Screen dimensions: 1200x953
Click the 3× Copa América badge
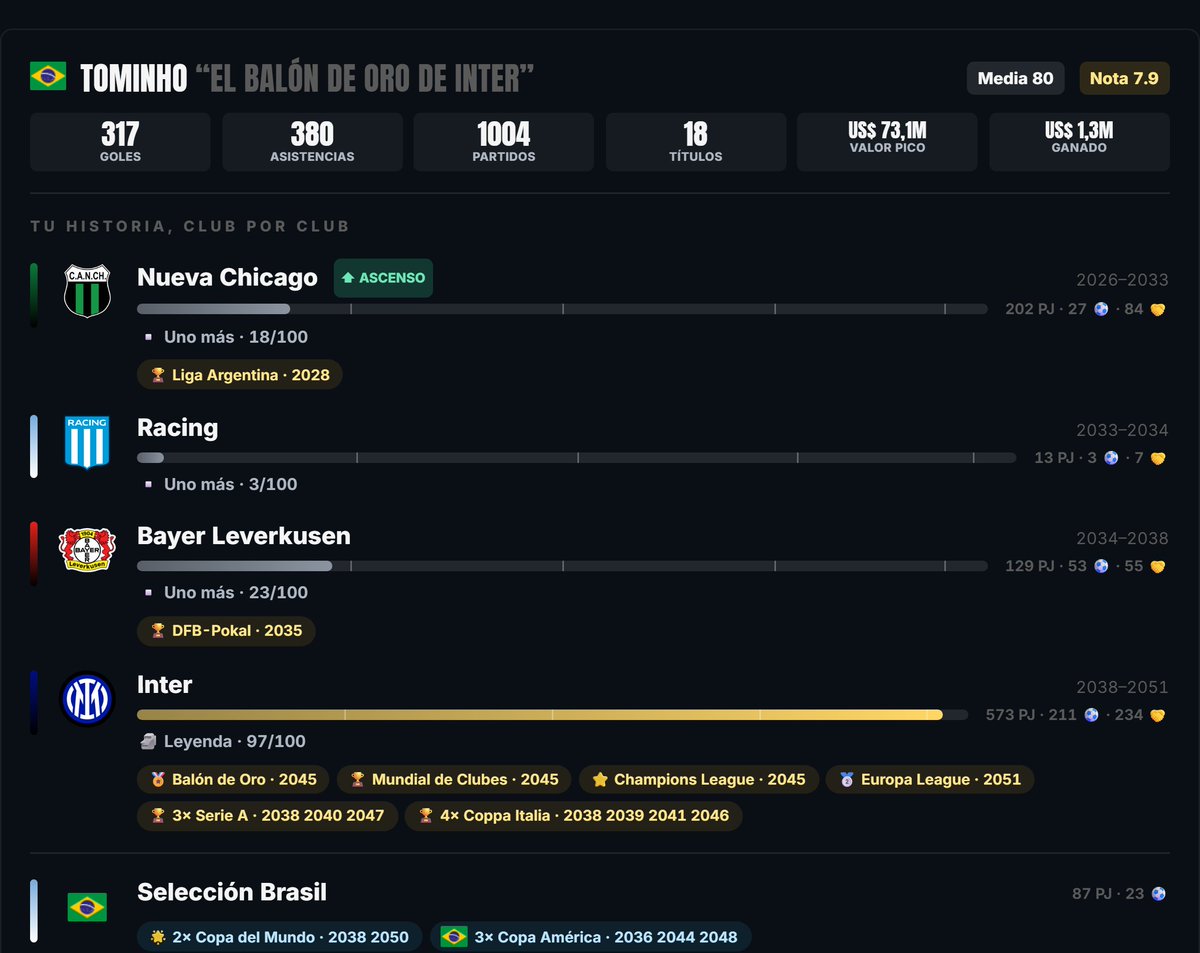[590, 937]
